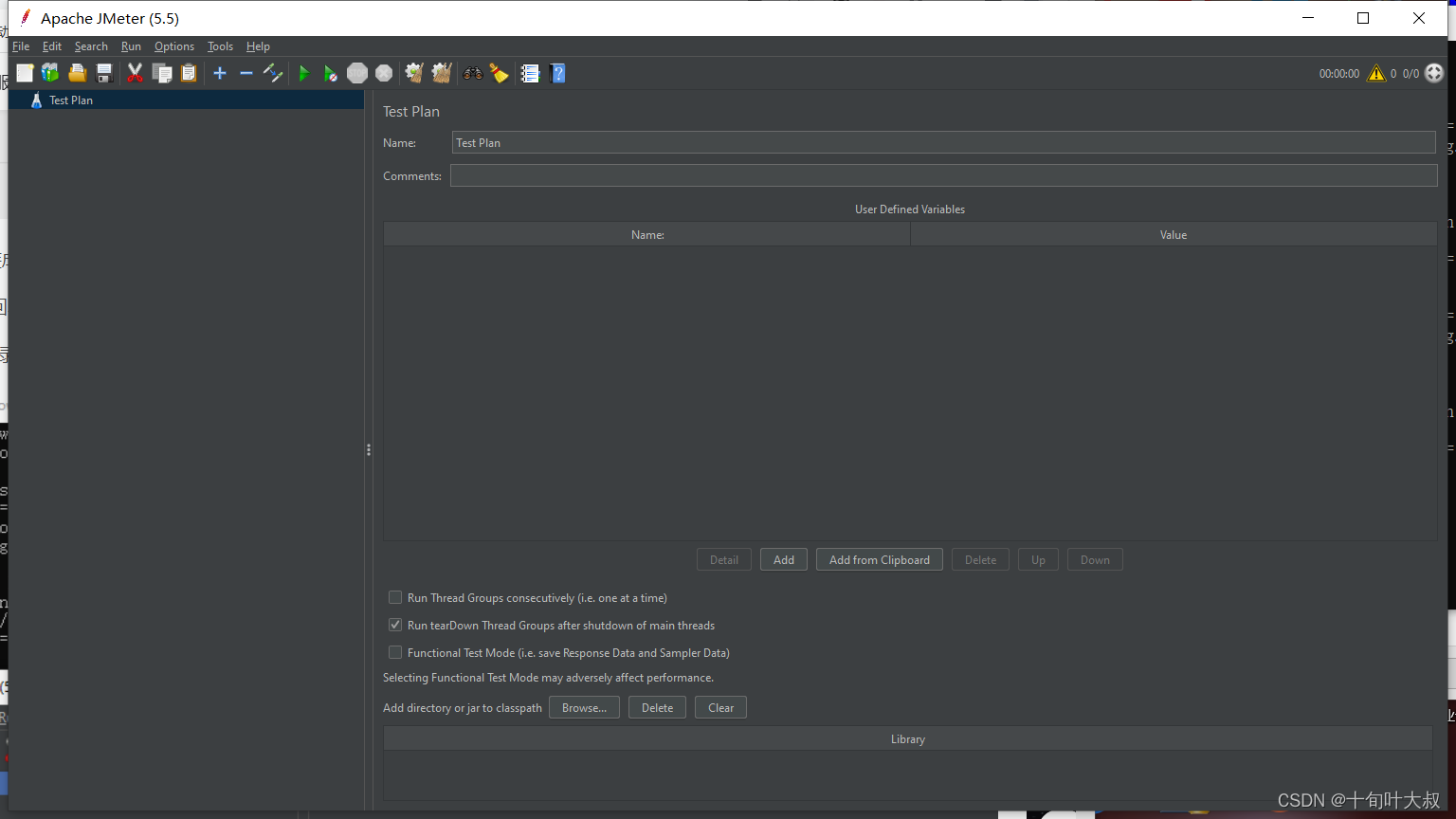Open the Run menu

point(131,45)
